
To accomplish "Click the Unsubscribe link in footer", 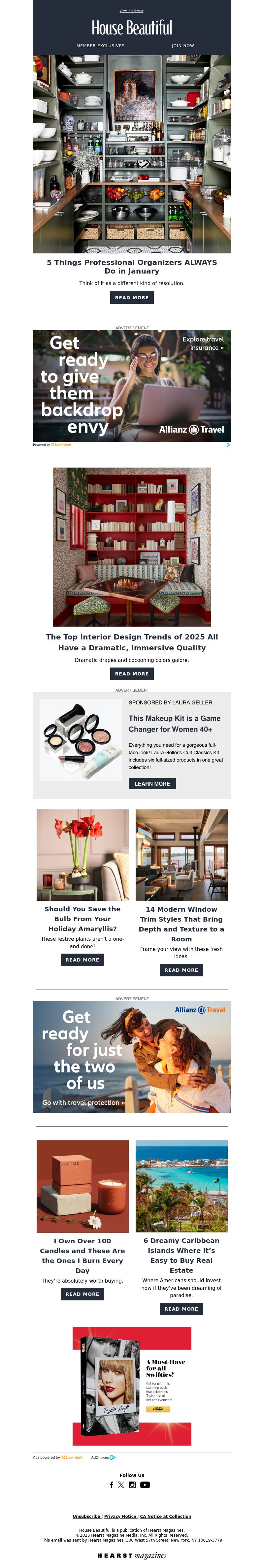I will (87, 1516).
